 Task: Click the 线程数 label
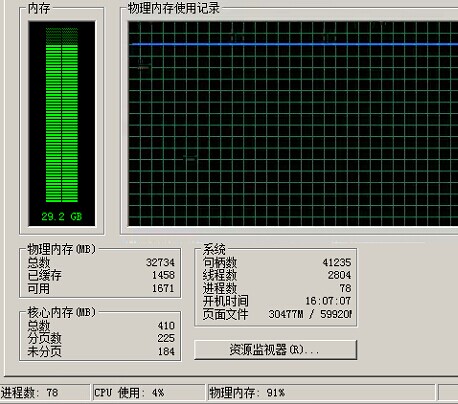point(220,275)
